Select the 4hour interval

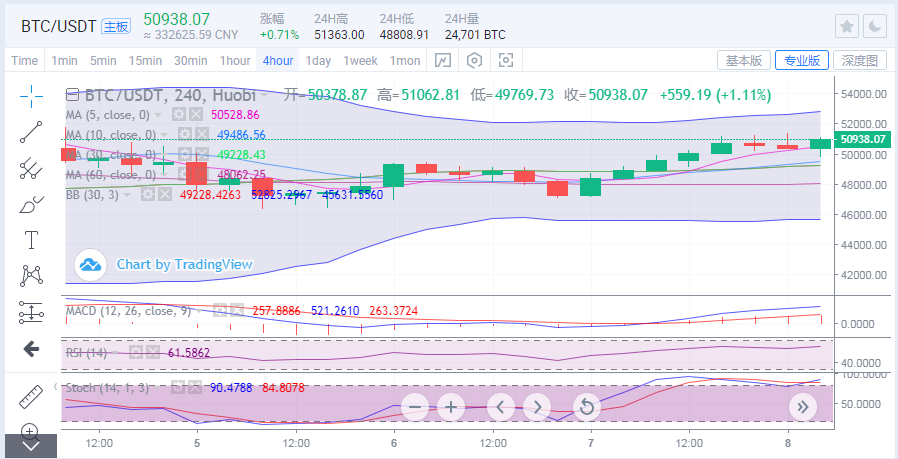pos(278,61)
